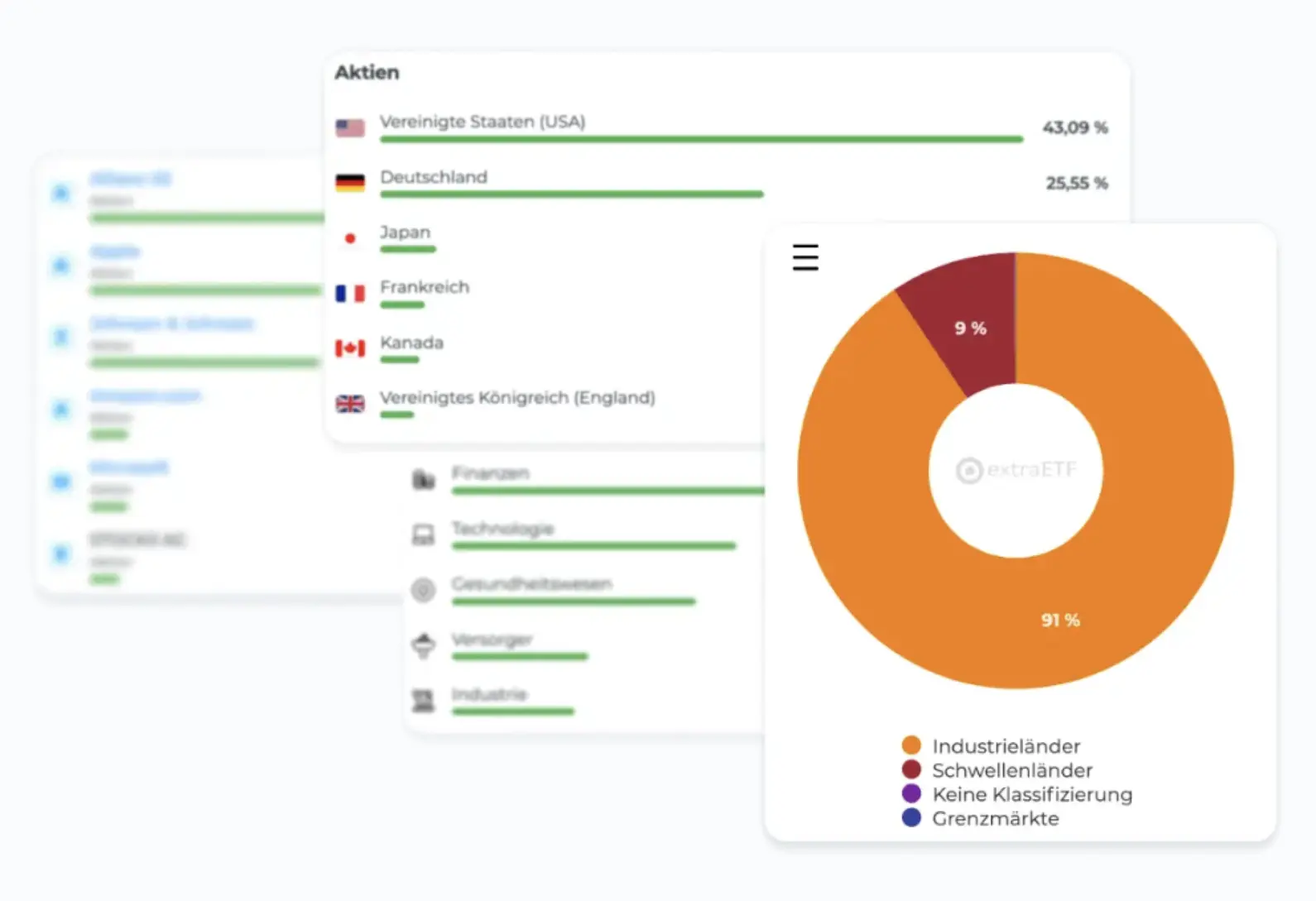Image resolution: width=1316 pixels, height=901 pixels.
Task: Click the Technologie laptop icon
Action: (424, 534)
